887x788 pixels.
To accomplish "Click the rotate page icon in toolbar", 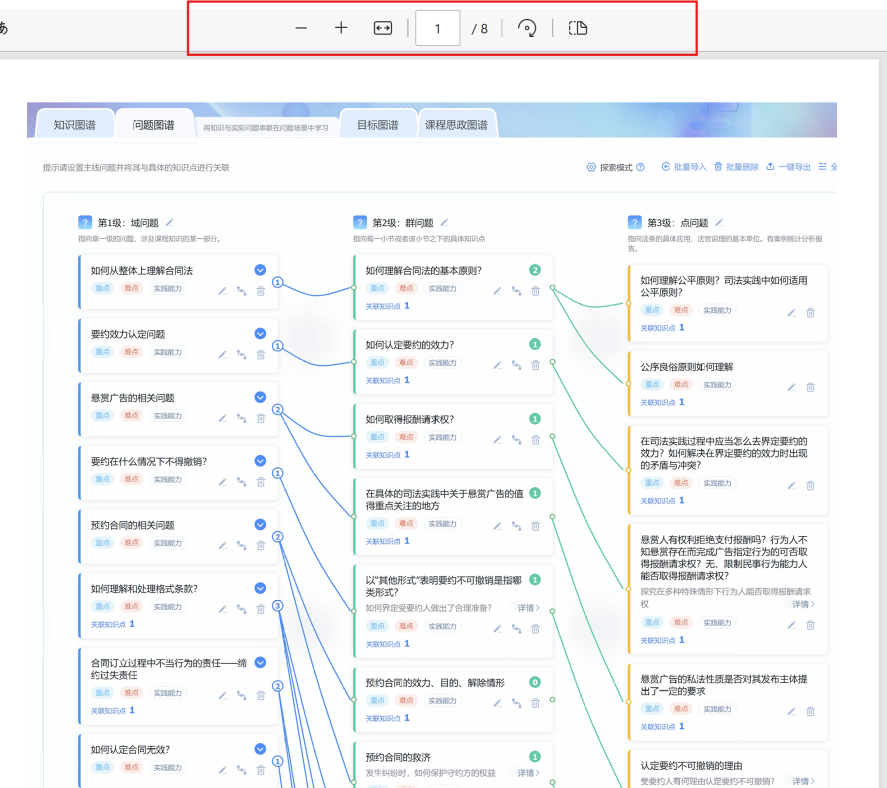I will click(527, 28).
